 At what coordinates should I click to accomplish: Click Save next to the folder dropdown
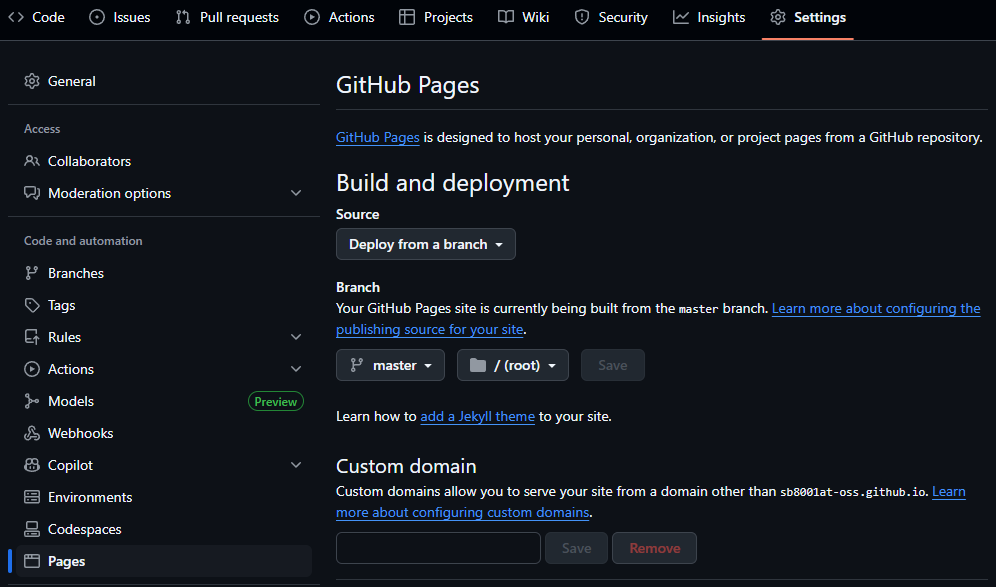(612, 365)
